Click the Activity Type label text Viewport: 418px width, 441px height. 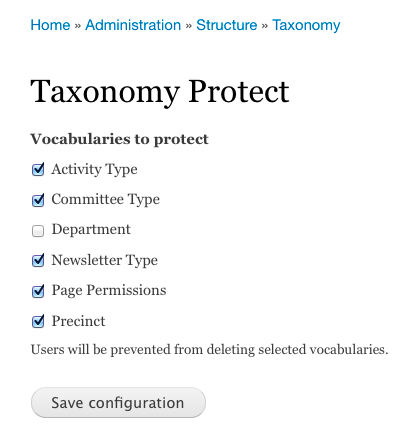pos(94,169)
